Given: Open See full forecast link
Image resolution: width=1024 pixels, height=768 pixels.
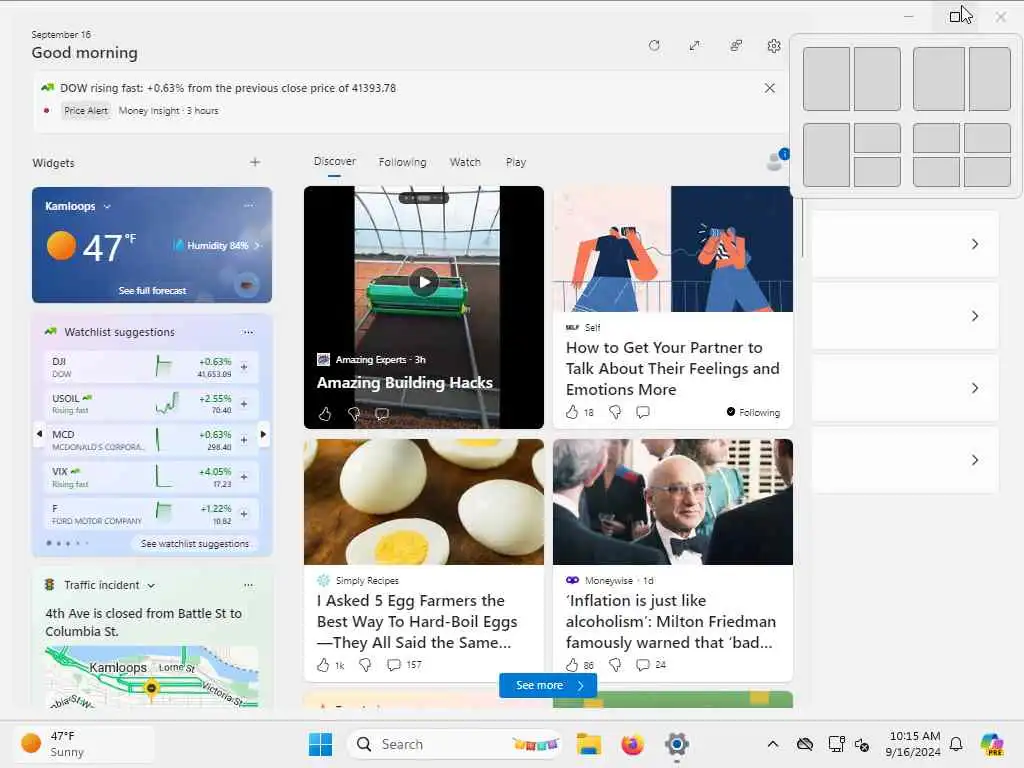Looking at the screenshot, I should (152, 291).
